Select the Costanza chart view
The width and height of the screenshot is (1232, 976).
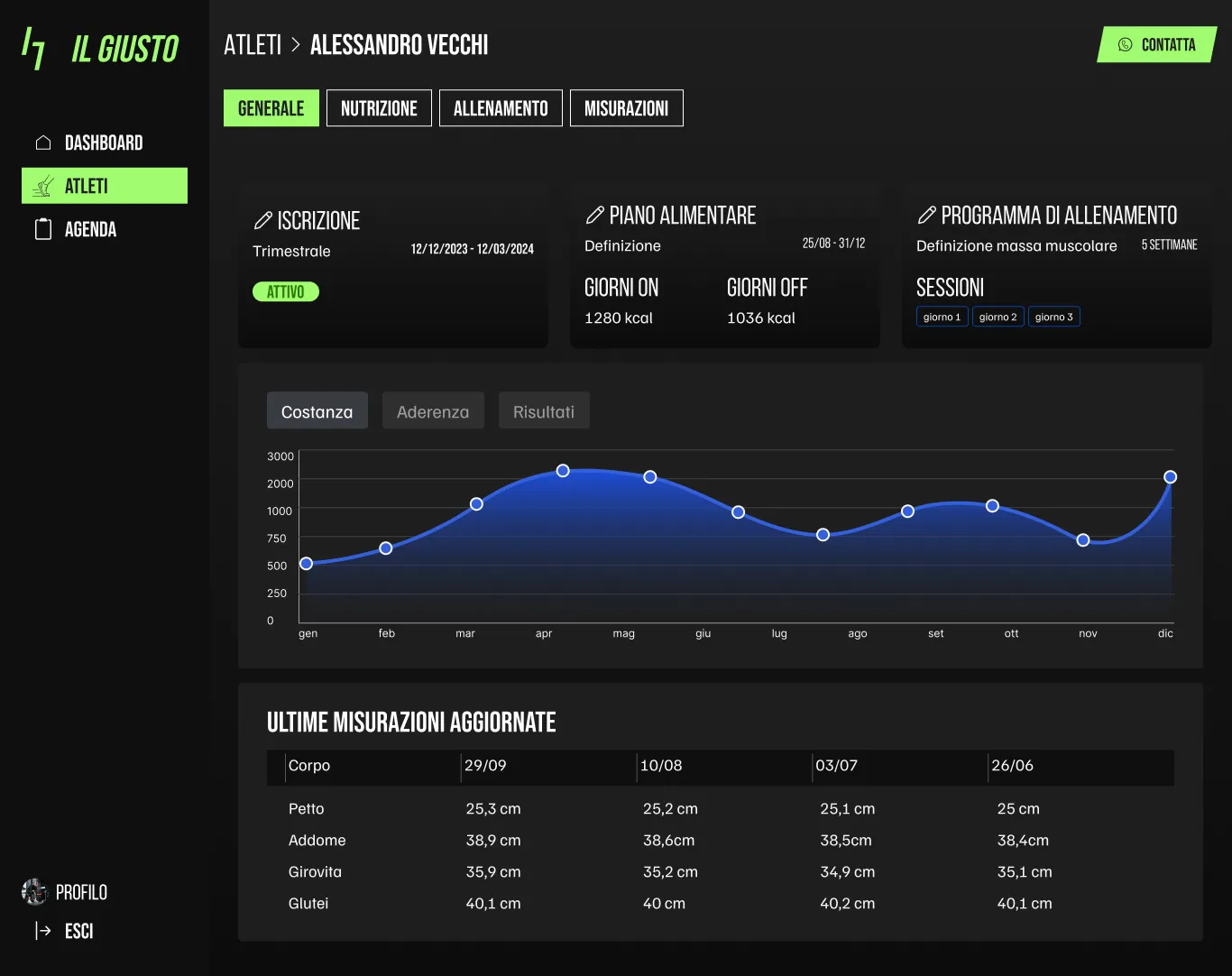(317, 410)
